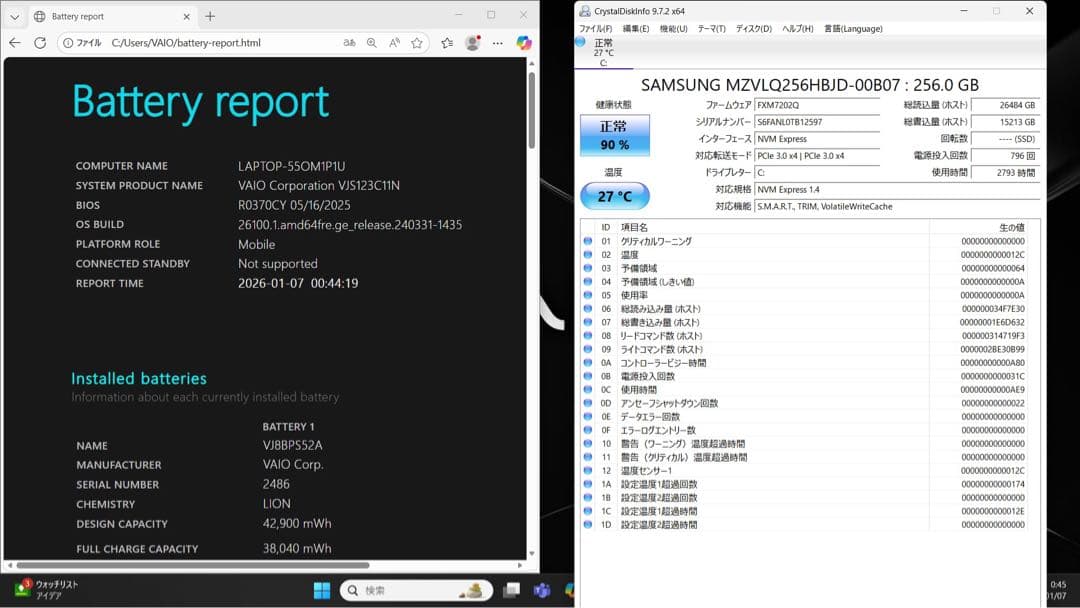The image size is (1080, 608).
Task: Click the Edge profile avatar icon
Action: tap(471, 43)
